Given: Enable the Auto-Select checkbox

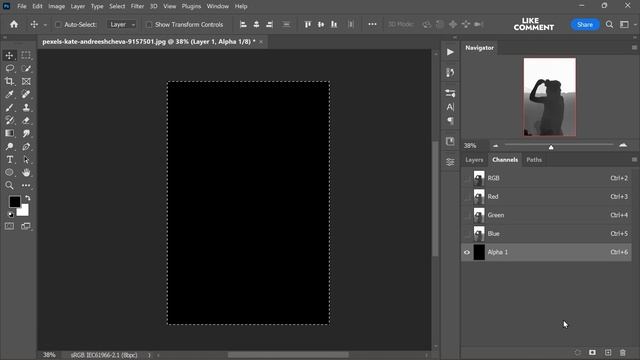Looking at the screenshot, I should click(x=58, y=24).
